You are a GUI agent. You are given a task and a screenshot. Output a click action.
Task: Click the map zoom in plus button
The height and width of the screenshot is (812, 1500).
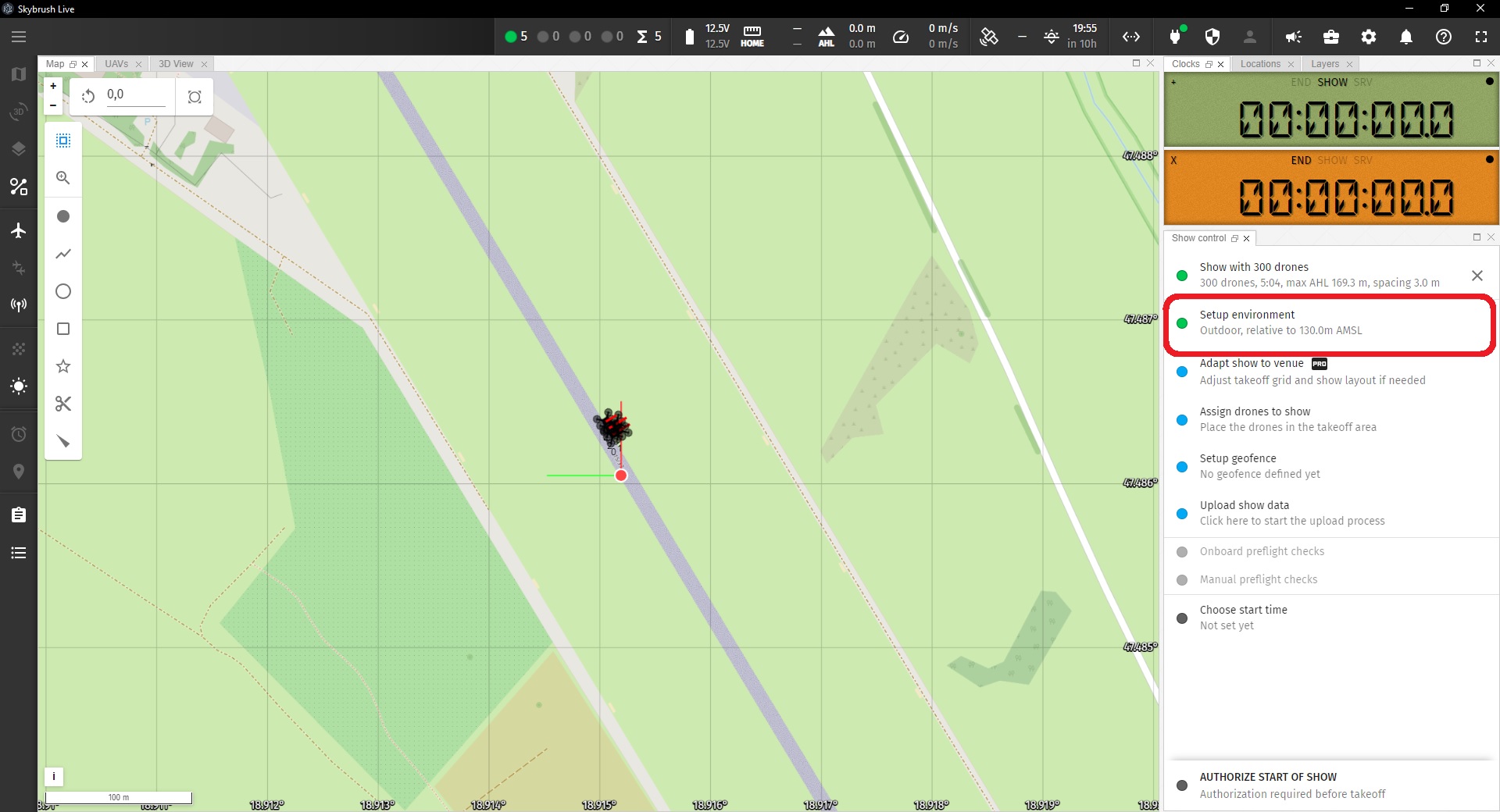52,86
